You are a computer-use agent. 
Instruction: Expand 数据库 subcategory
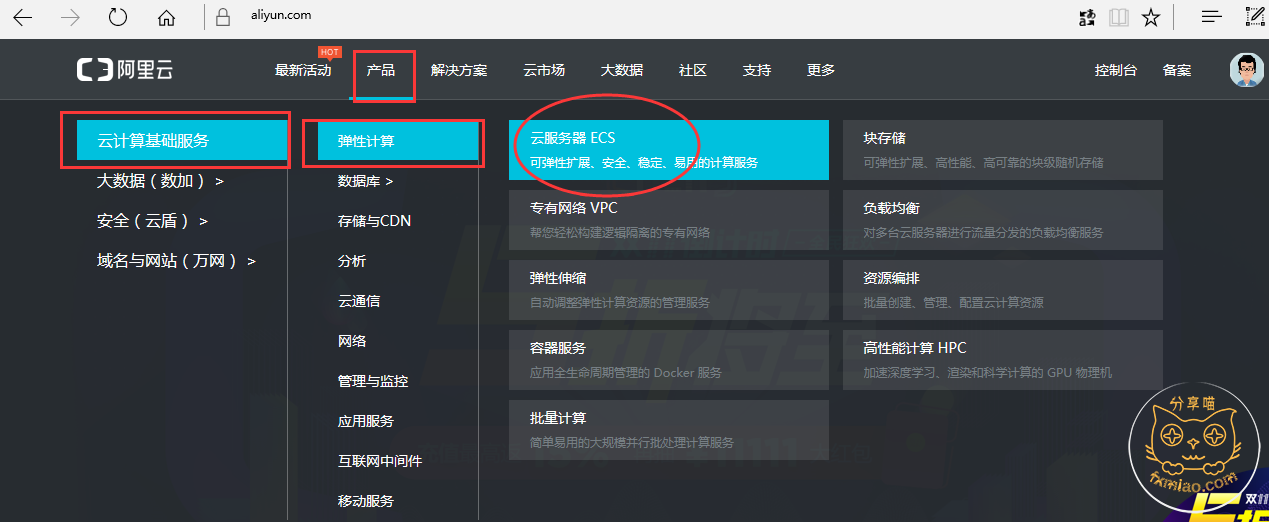click(x=366, y=181)
